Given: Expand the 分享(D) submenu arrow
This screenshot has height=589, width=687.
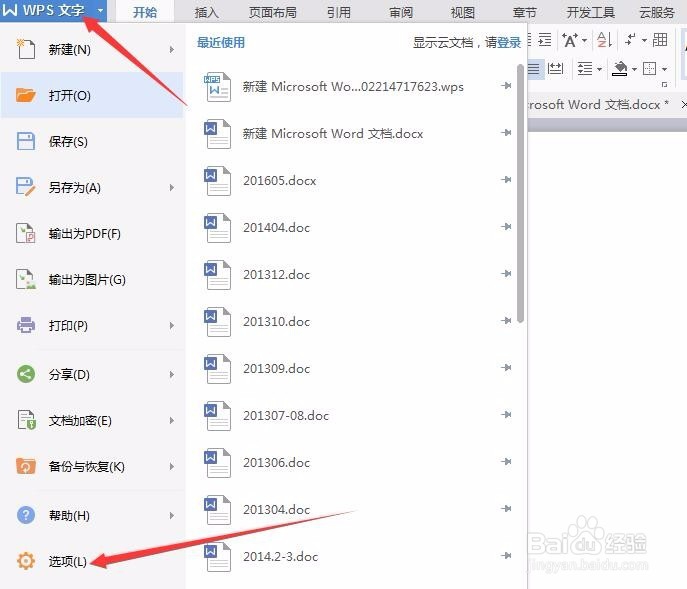Looking at the screenshot, I should click(x=172, y=374).
